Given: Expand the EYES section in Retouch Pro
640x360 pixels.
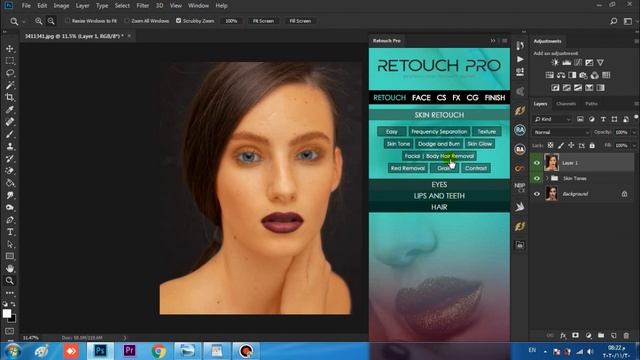Looking at the screenshot, I should (x=439, y=184).
